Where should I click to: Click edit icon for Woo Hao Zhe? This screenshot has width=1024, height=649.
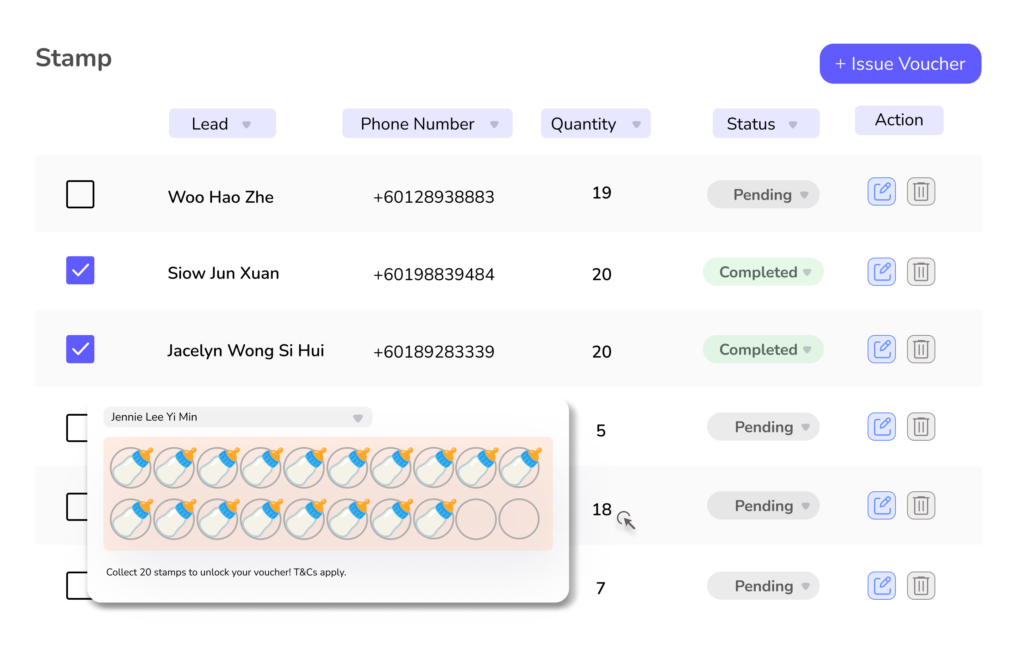881,192
